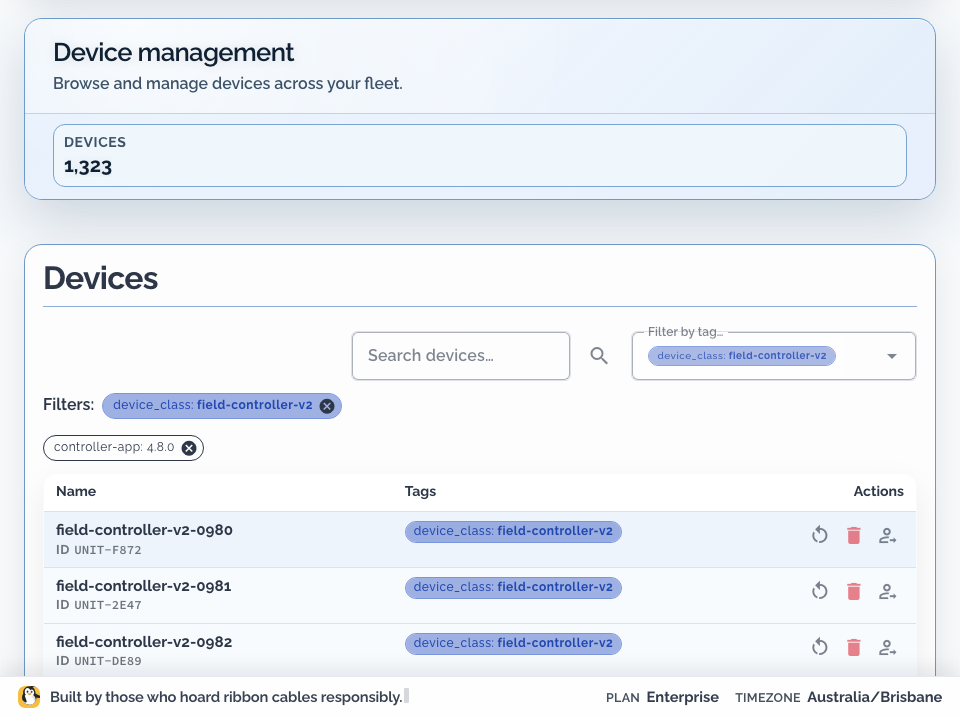Remove controller-app 4.8.0 filter chip

pos(189,448)
